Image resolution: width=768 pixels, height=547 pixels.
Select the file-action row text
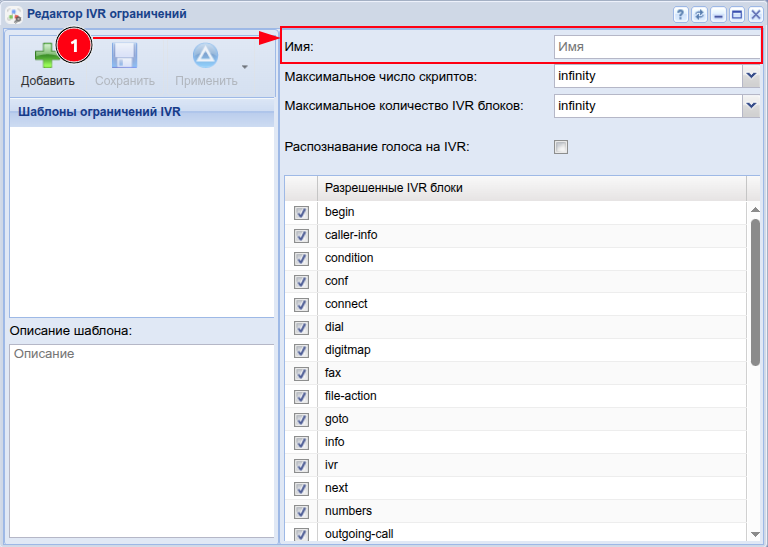point(351,396)
